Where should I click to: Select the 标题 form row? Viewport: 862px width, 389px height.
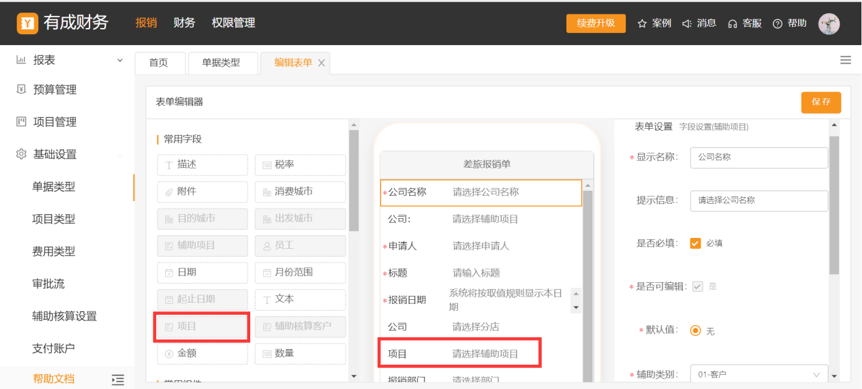[x=481, y=273]
